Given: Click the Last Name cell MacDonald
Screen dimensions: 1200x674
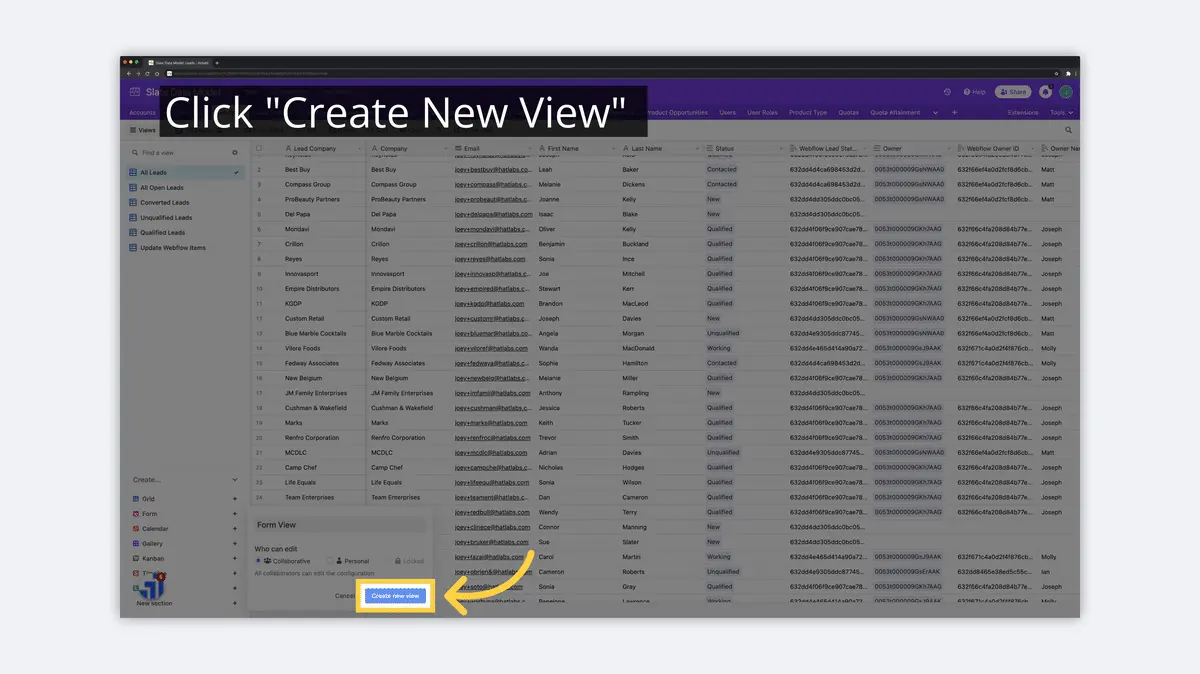Looking at the screenshot, I should [639, 348].
